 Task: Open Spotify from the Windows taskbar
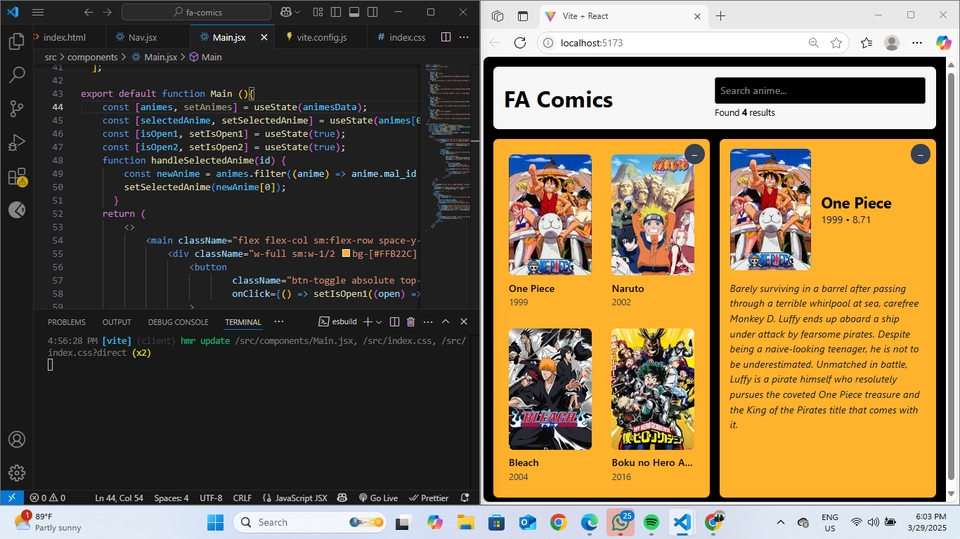point(651,522)
